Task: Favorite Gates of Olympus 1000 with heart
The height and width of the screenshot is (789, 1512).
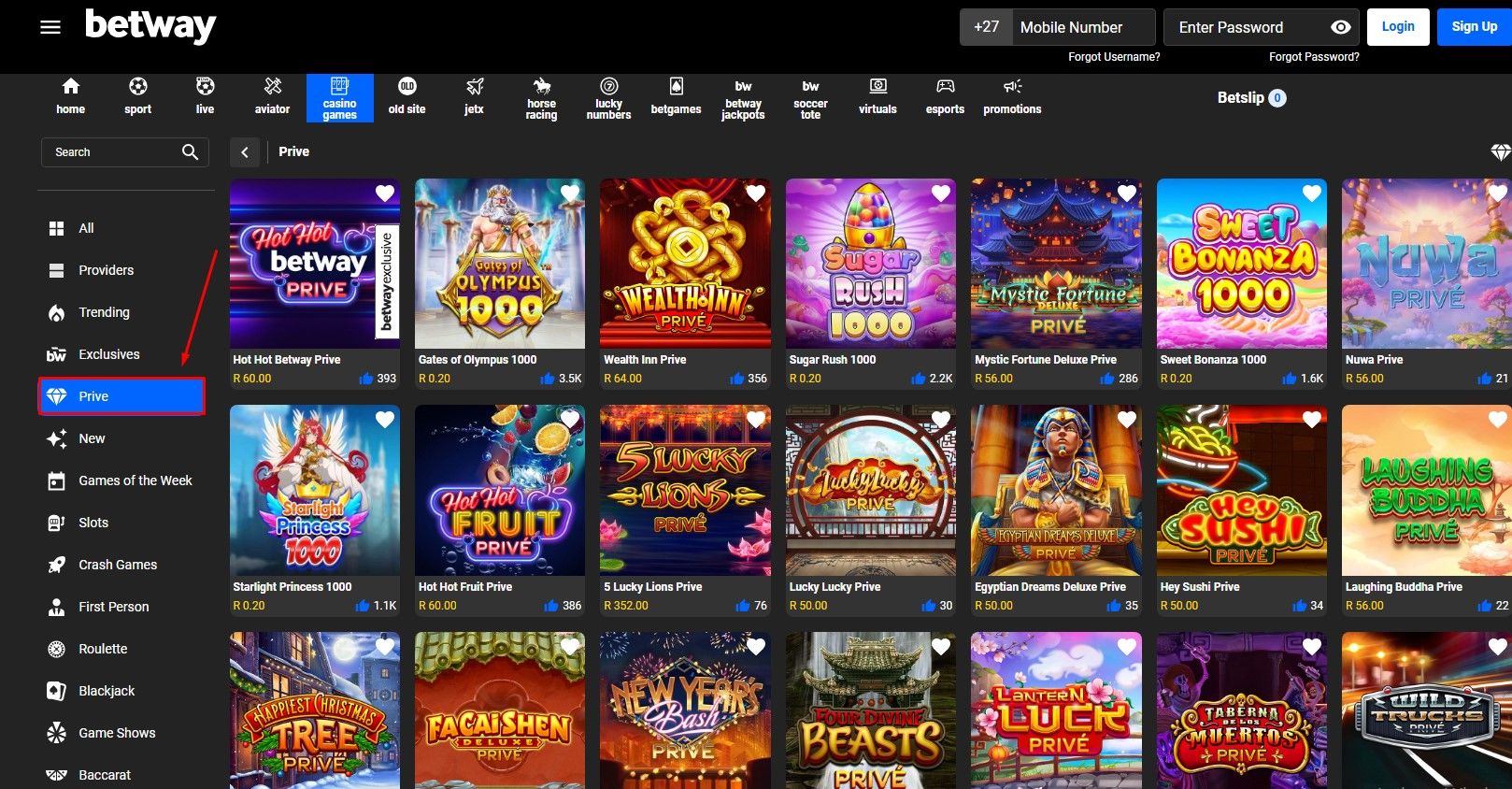Action: pyautogui.click(x=570, y=194)
